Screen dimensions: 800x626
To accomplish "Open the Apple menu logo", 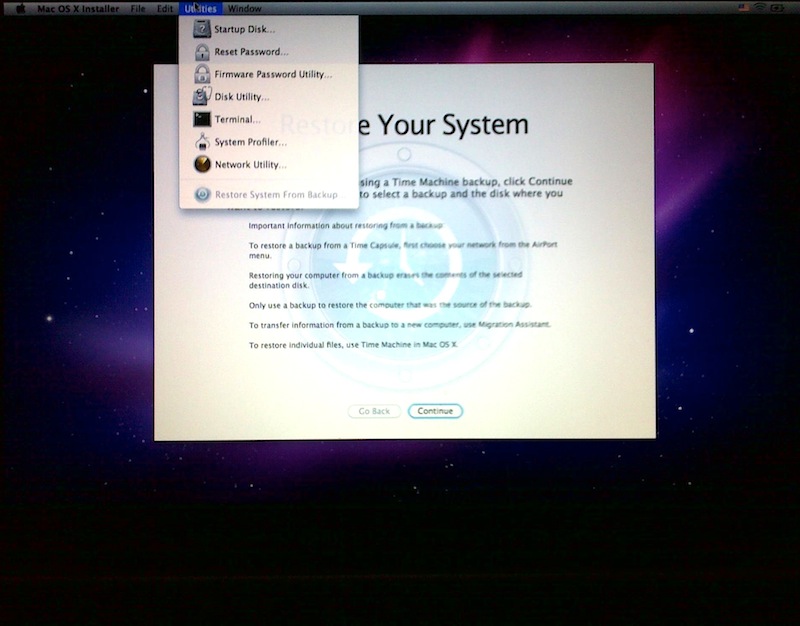I will tap(20, 8).
